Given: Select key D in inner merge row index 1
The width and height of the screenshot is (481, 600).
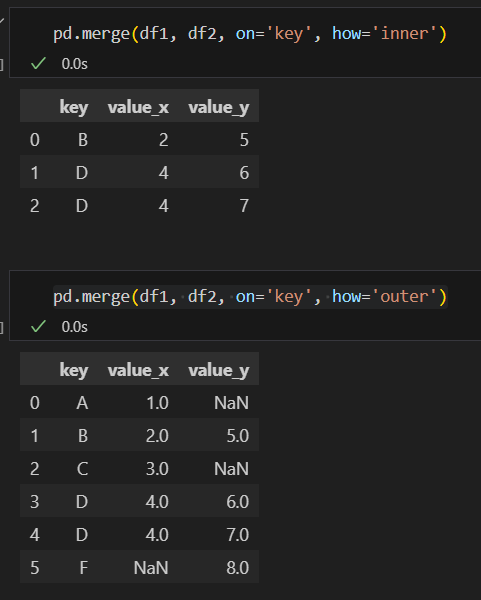Looking at the screenshot, I should (82, 173).
